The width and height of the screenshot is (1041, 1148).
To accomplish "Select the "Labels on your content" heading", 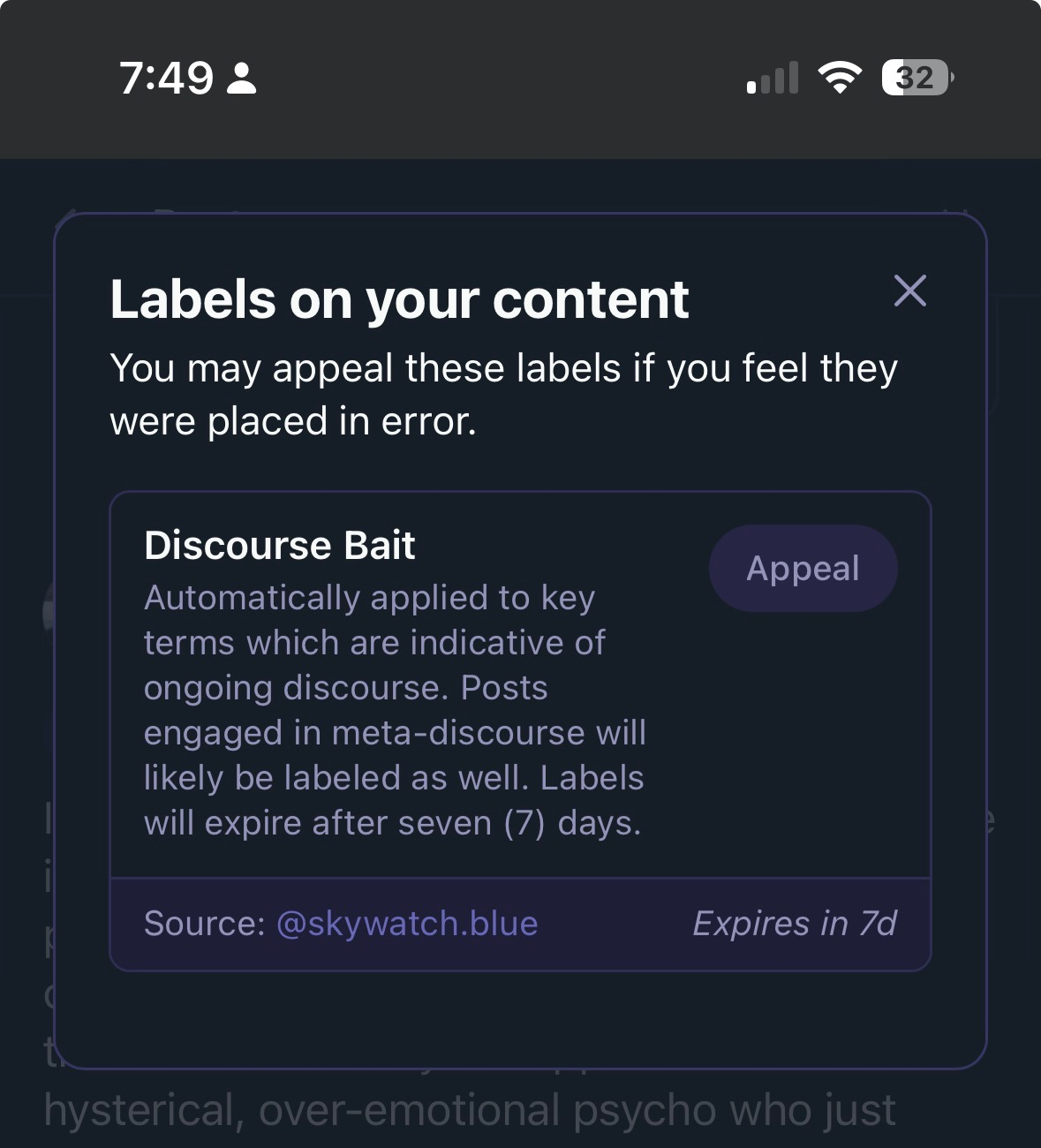I will [399, 299].
